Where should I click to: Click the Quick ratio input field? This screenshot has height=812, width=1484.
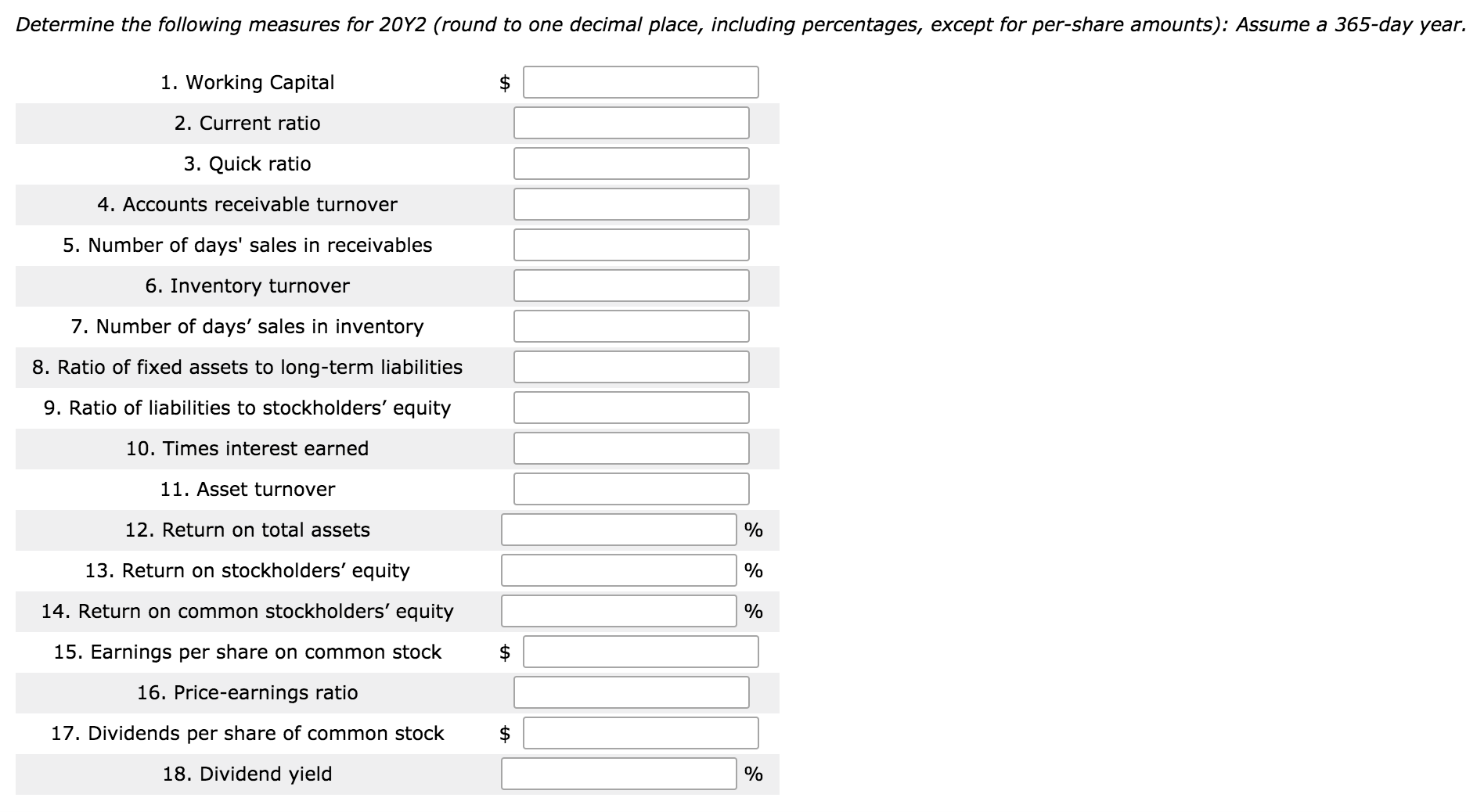pos(631,163)
